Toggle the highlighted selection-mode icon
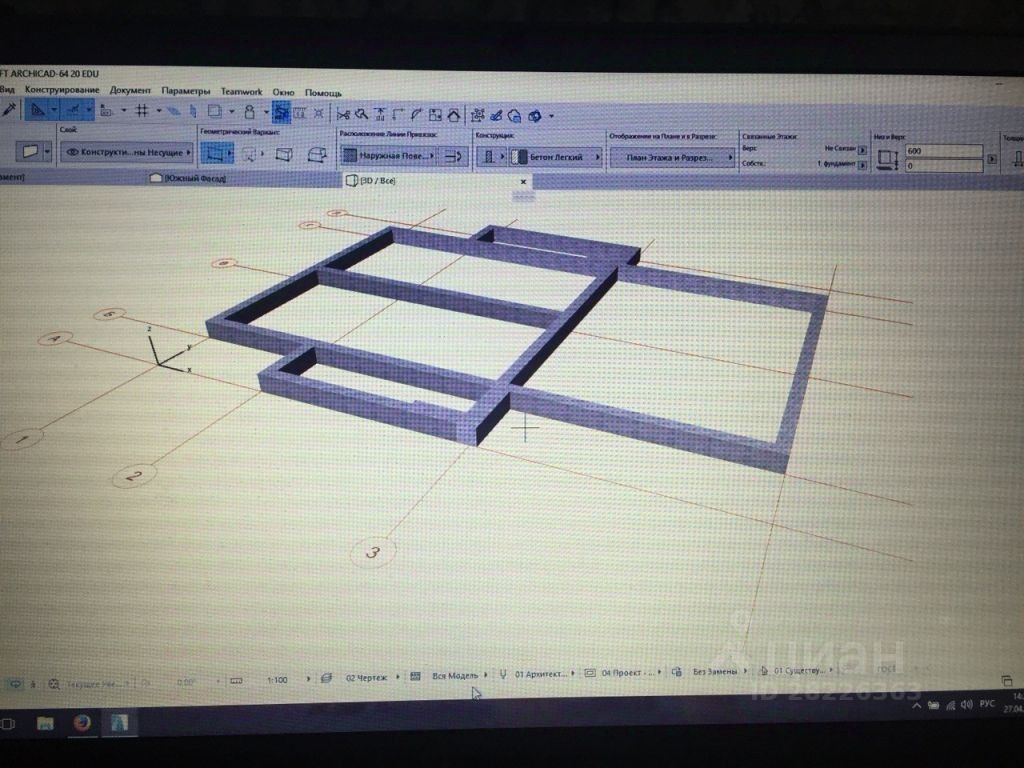This screenshot has width=1024, height=768. pyautogui.click(x=281, y=113)
